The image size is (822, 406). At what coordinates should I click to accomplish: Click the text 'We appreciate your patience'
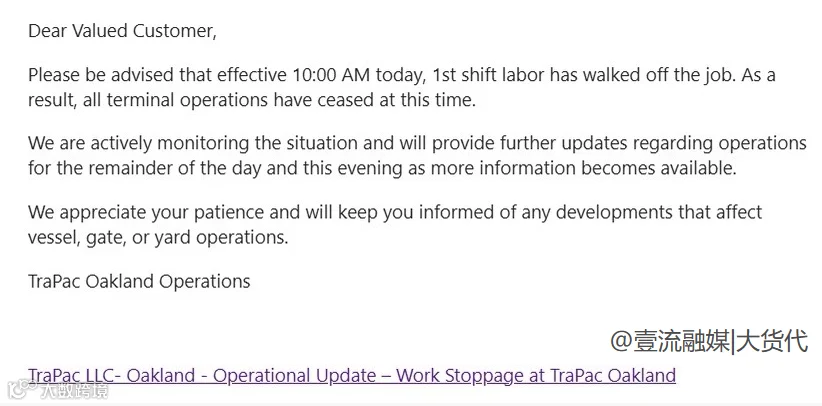(x=146, y=212)
